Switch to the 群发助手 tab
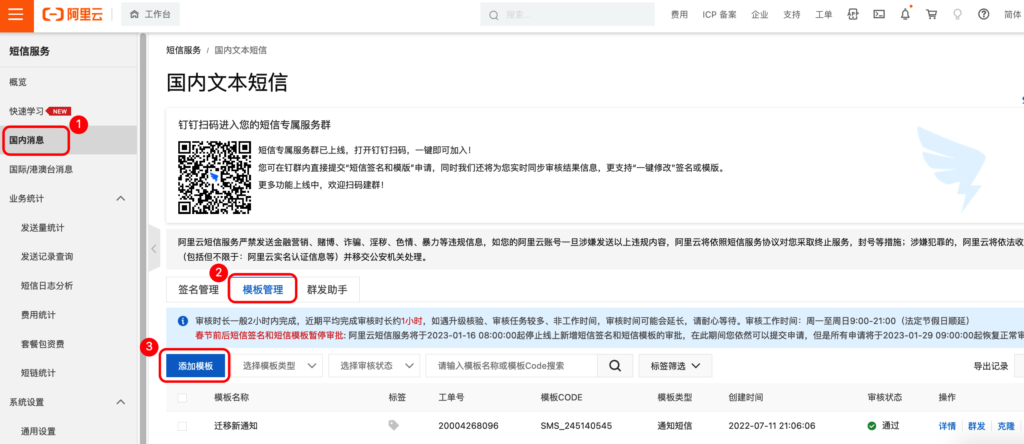The width and height of the screenshot is (1024, 444). click(326, 290)
